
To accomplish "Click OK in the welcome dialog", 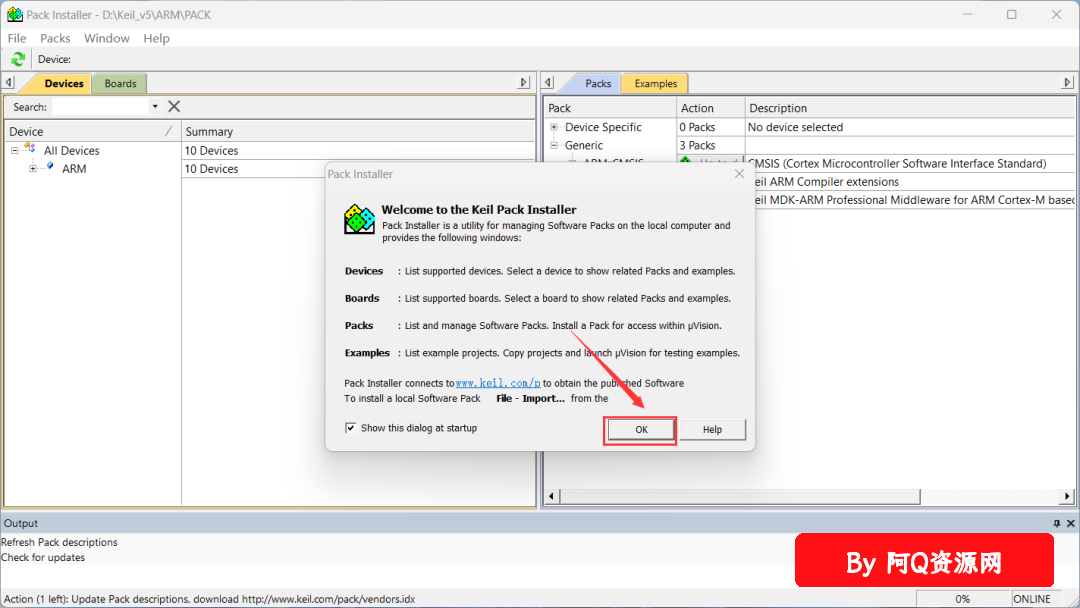I will pos(641,430).
